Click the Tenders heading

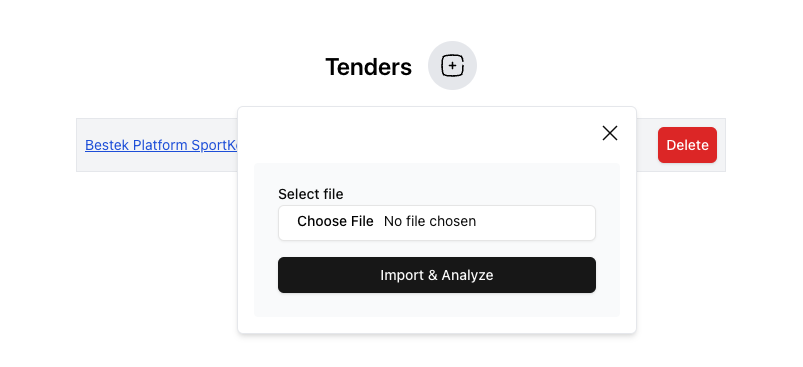369,67
